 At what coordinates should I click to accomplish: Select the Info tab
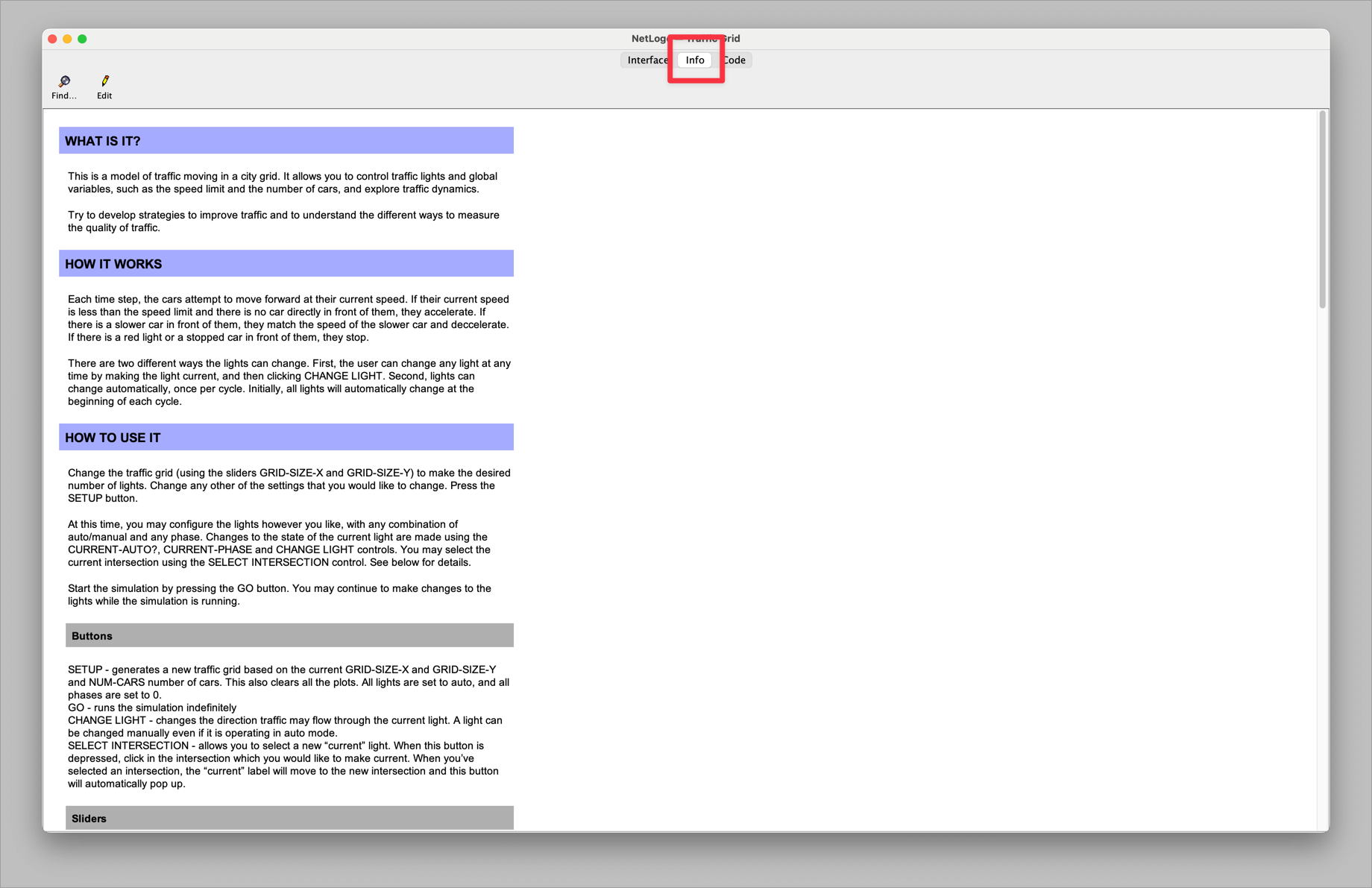tap(694, 60)
